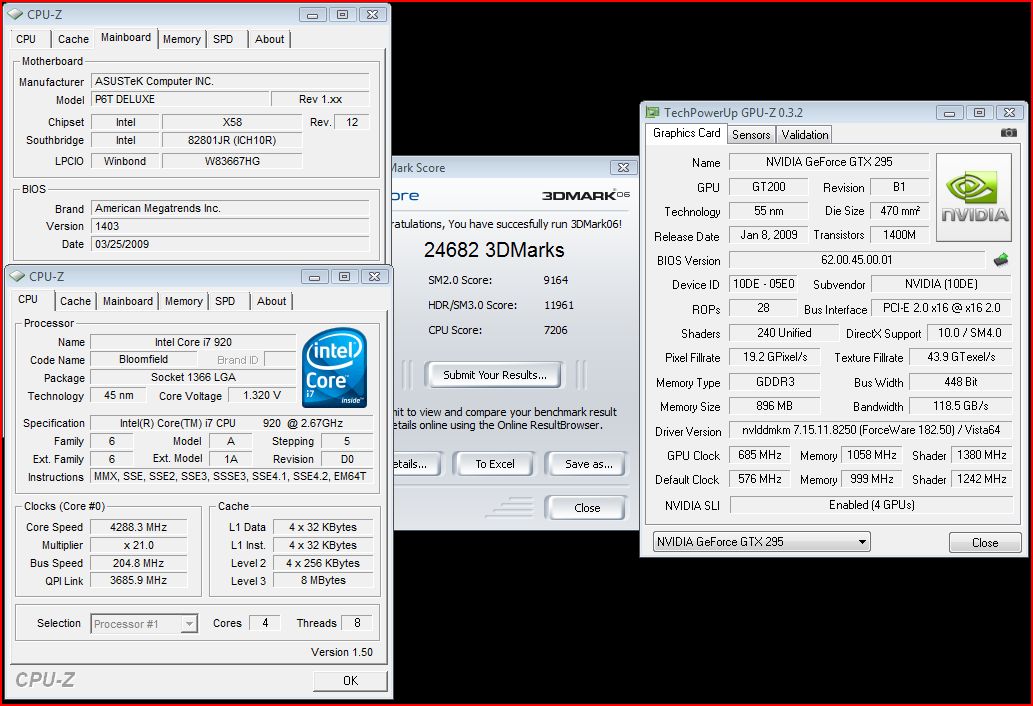
Task: Click the Intel Core i7 logo
Action: click(x=335, y=367)
